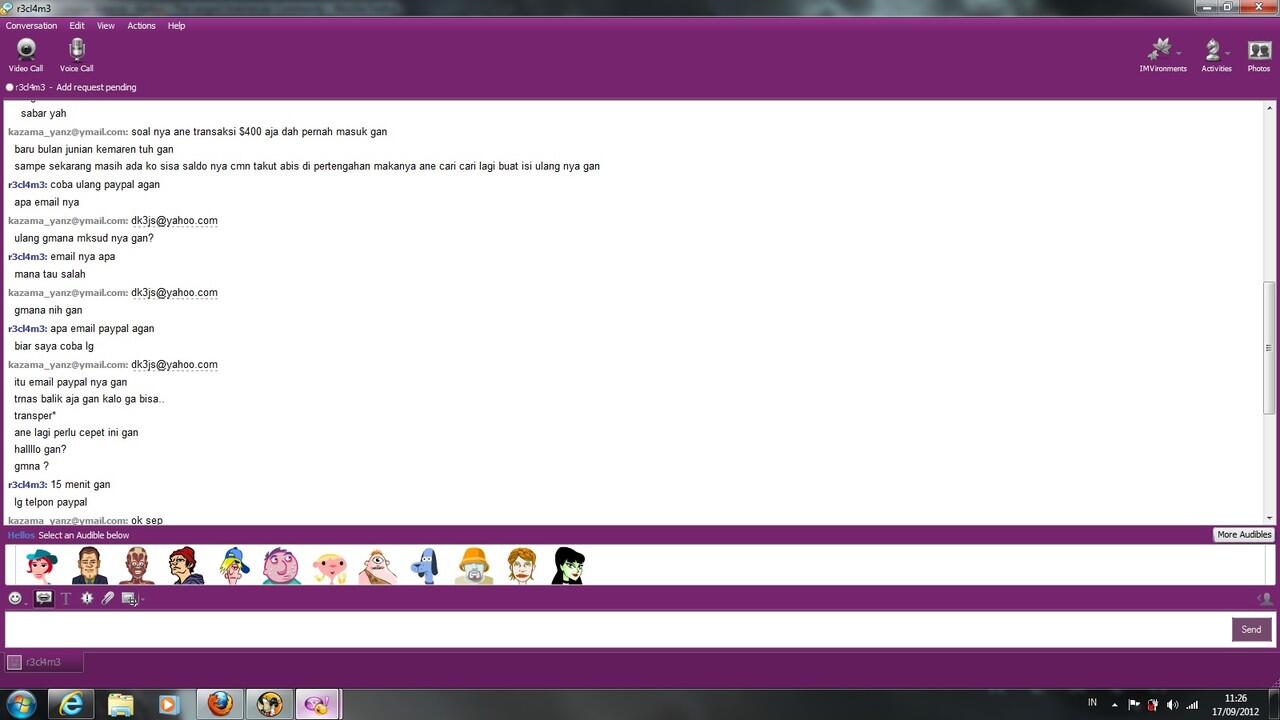This screenshot has width=1280, height=720.
Task: Click the 'Add request pending' status text
Action: [96, 88]
